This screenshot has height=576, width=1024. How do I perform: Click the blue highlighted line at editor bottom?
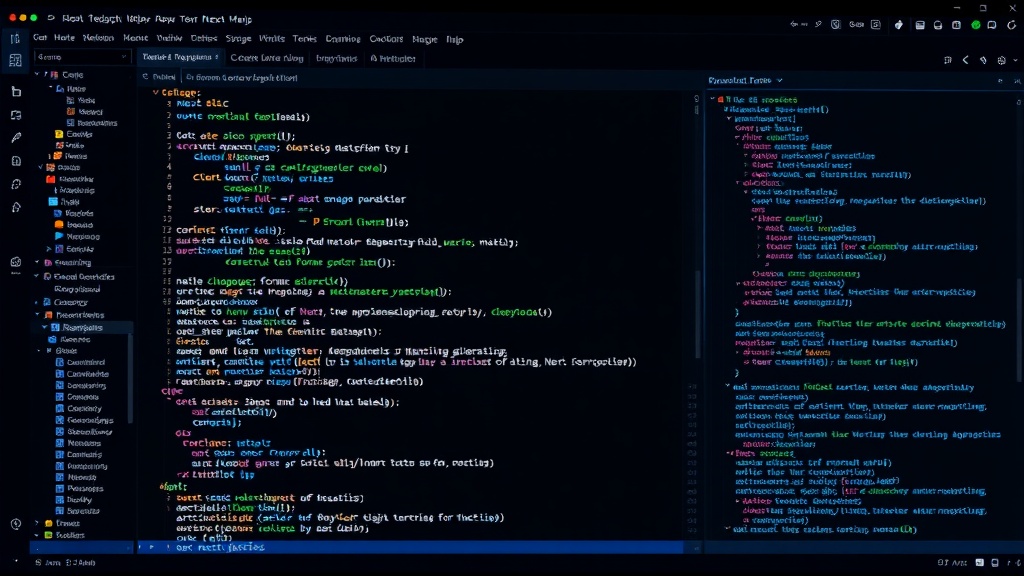[x=410, y=547]
